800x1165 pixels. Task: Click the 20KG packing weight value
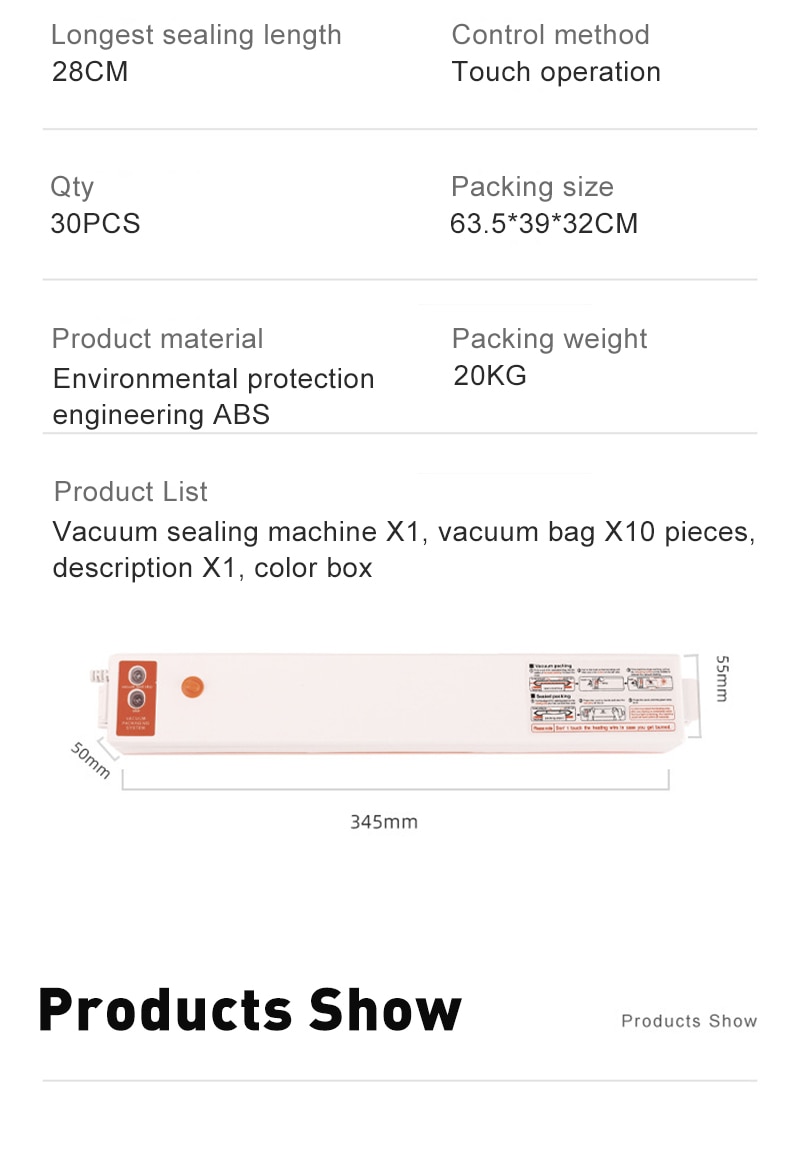point(490,376)
